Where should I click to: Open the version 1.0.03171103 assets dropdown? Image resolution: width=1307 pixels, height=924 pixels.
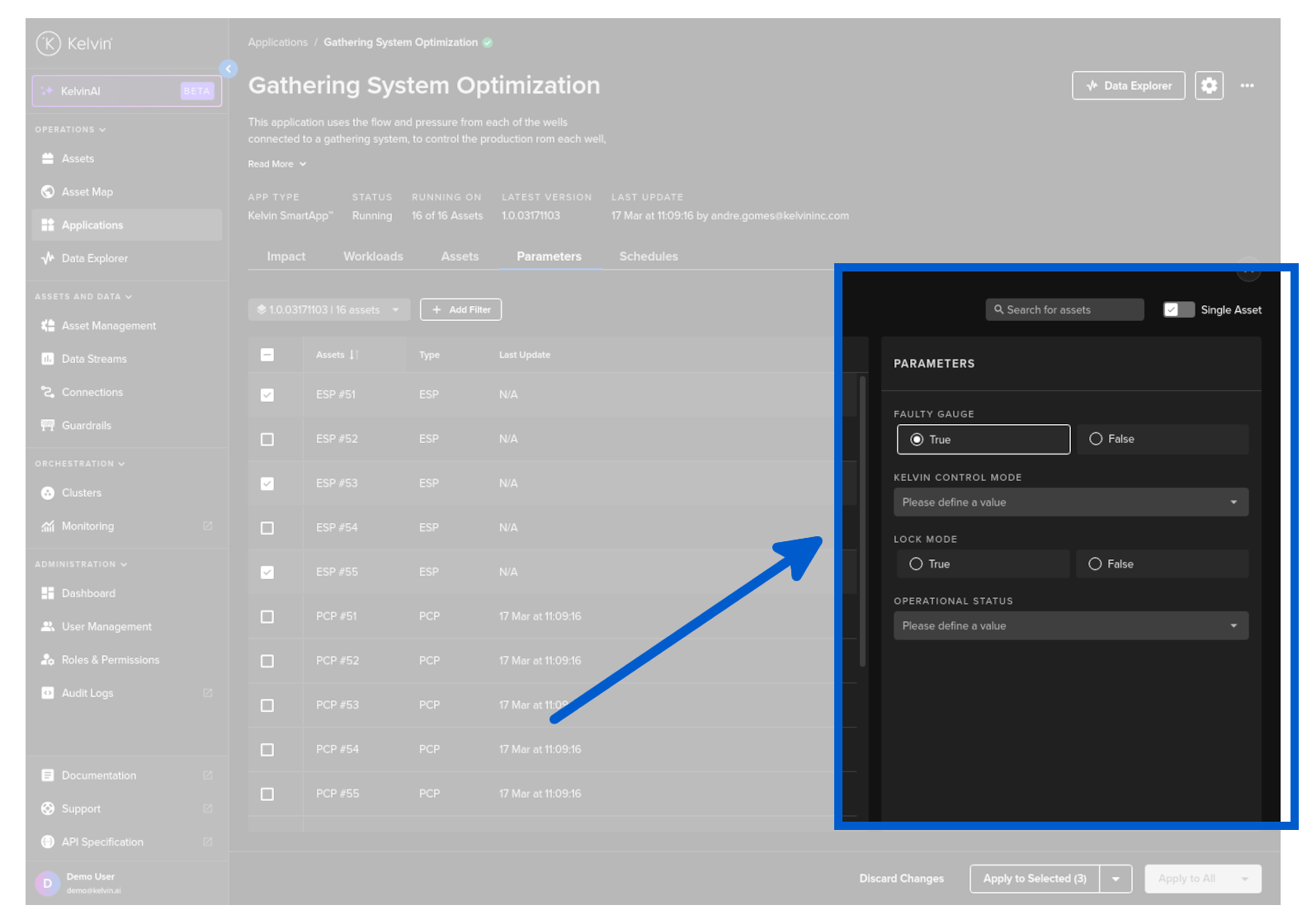click(x=328, y=310)
